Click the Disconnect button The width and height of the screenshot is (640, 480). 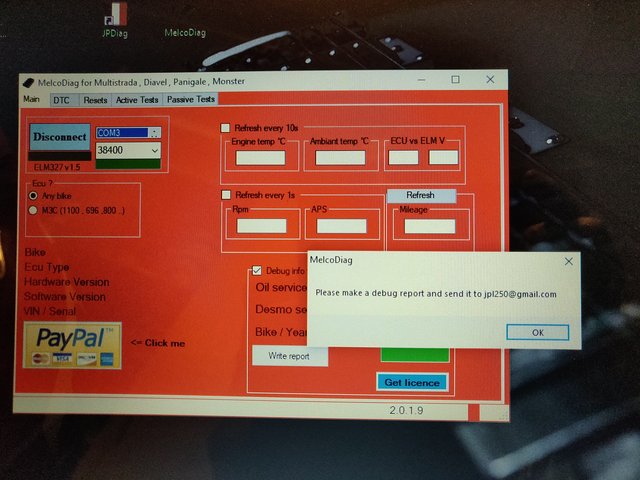point(60,137)
